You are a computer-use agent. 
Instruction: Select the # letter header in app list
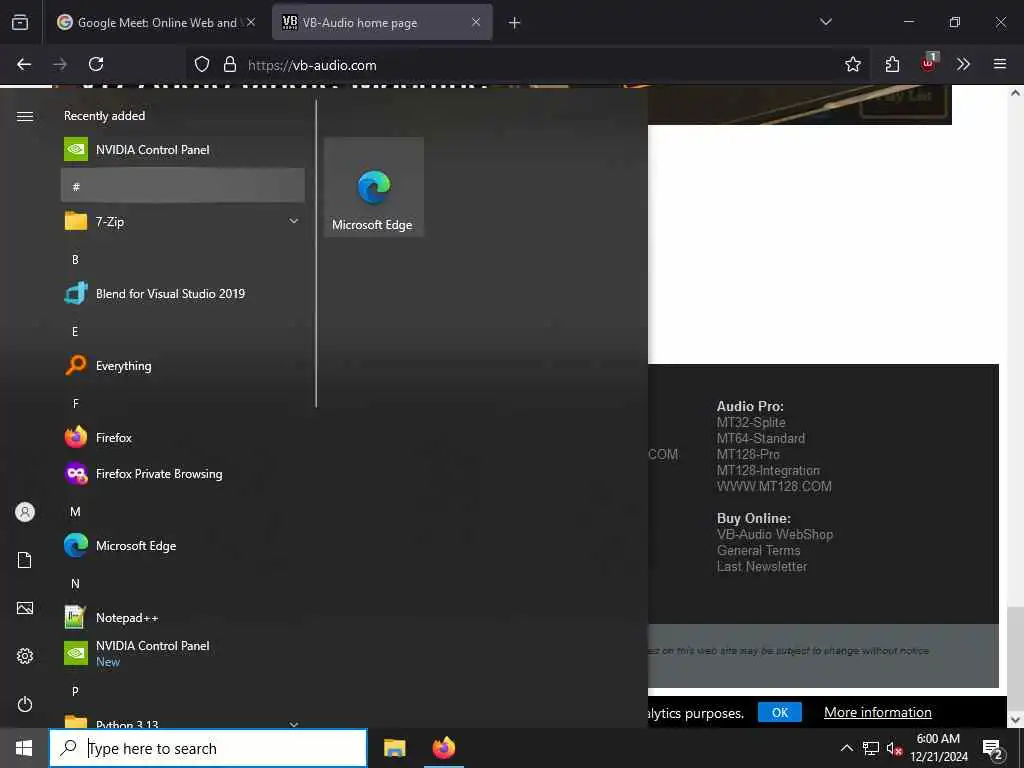pyautogui.click(x=183, y=186)
